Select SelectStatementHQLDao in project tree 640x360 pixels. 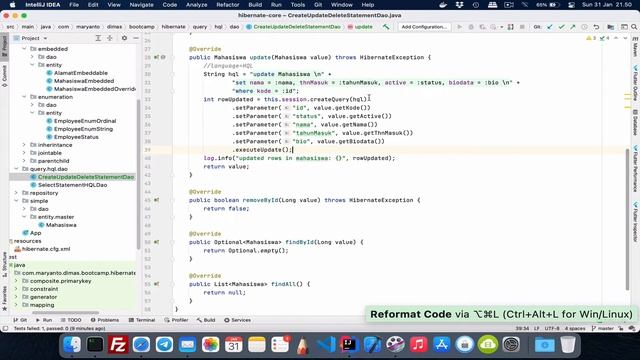[x=72, y=185]
